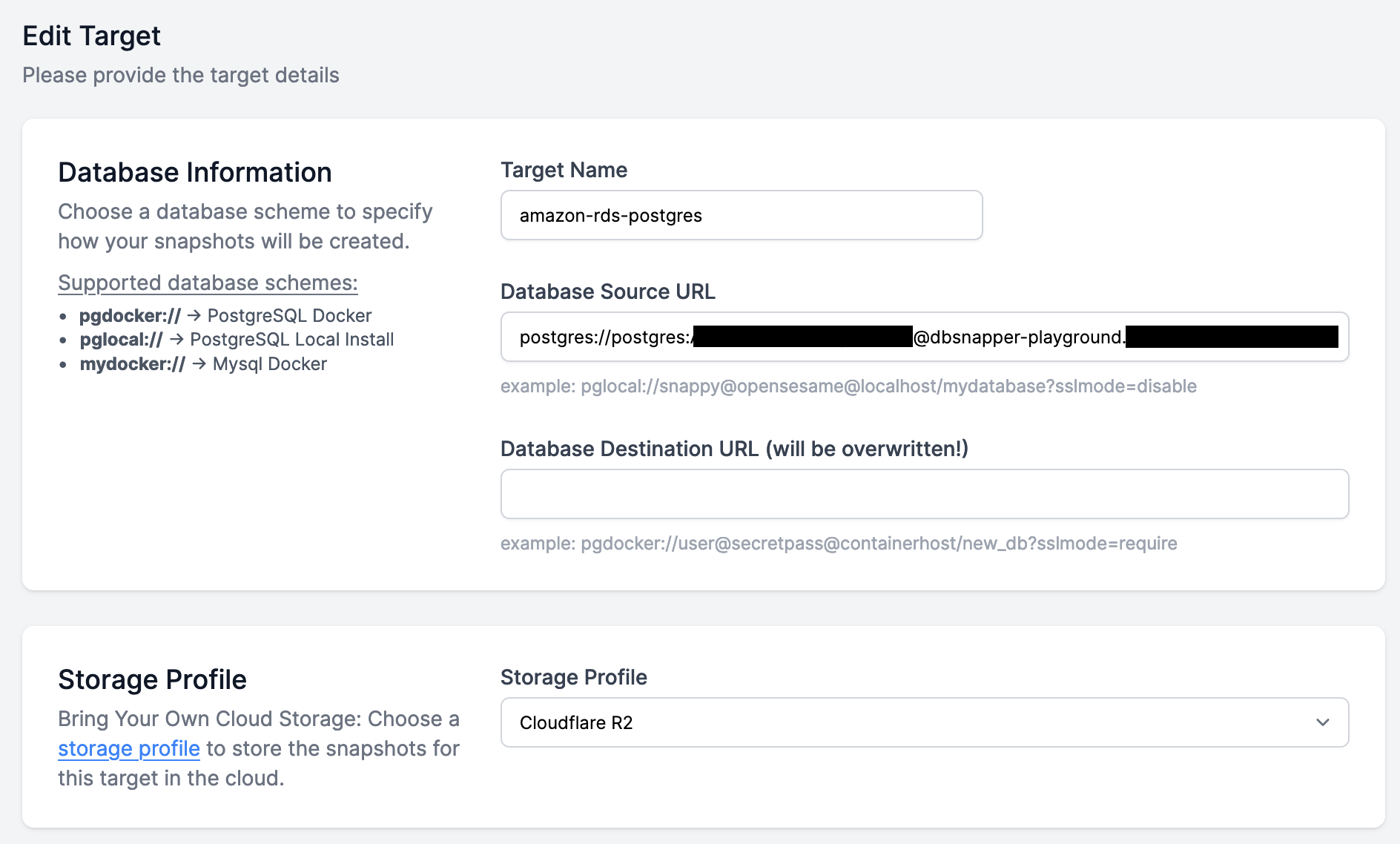
Task: Click the empty Database Destination URL field
Action: tap(925, 494)
